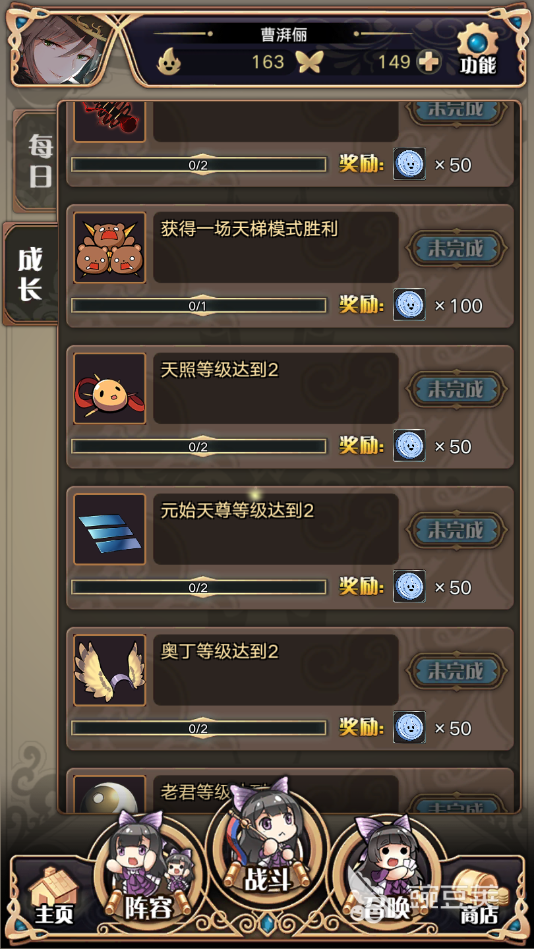534x949 pixels.
Task: Tap the progress bar of 天照 task
Action: [x=199, y=447]
